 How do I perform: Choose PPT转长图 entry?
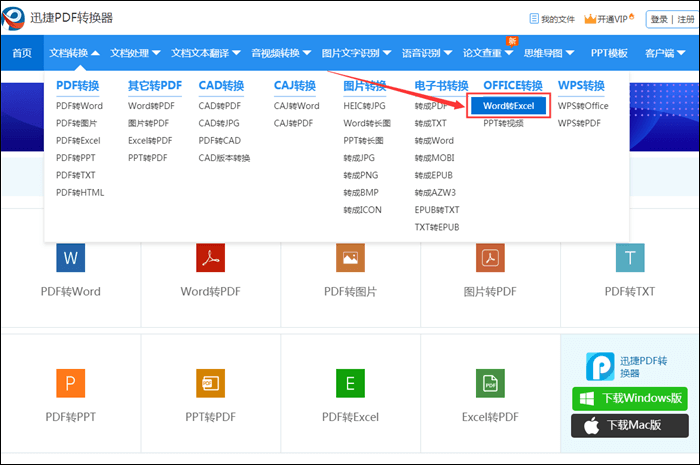pyautogui.click(x=363, y=141)
